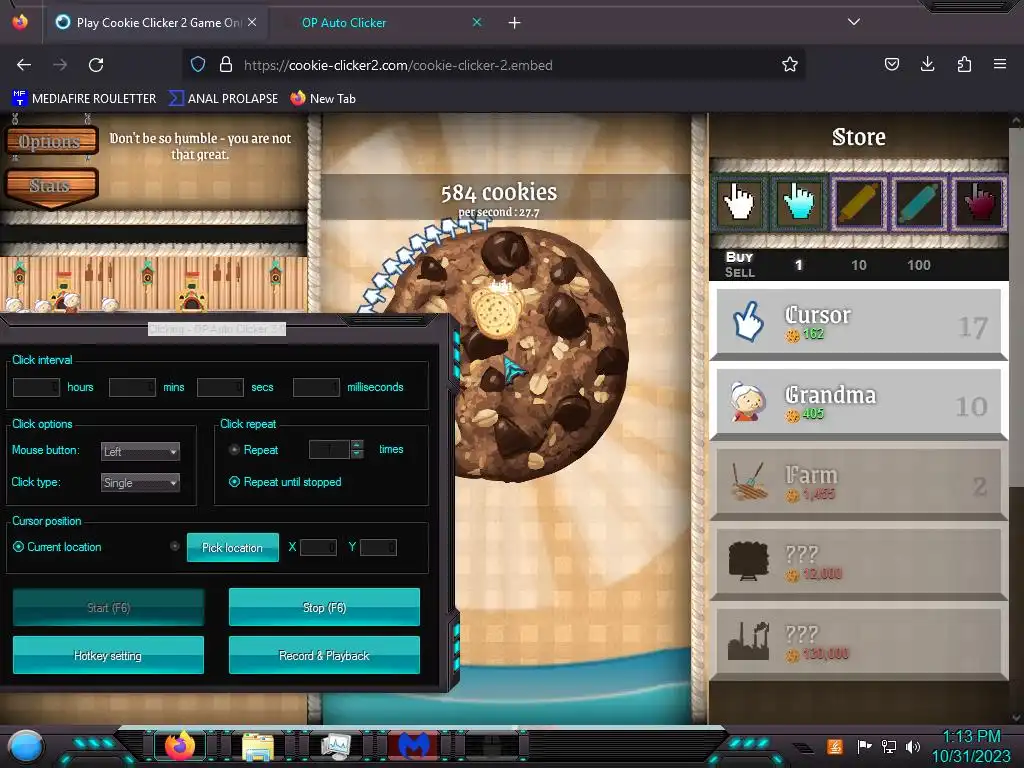This screenshot has width=1024, height=768.
Task: Open the Click type dropdown
Action: pos(140,483)
